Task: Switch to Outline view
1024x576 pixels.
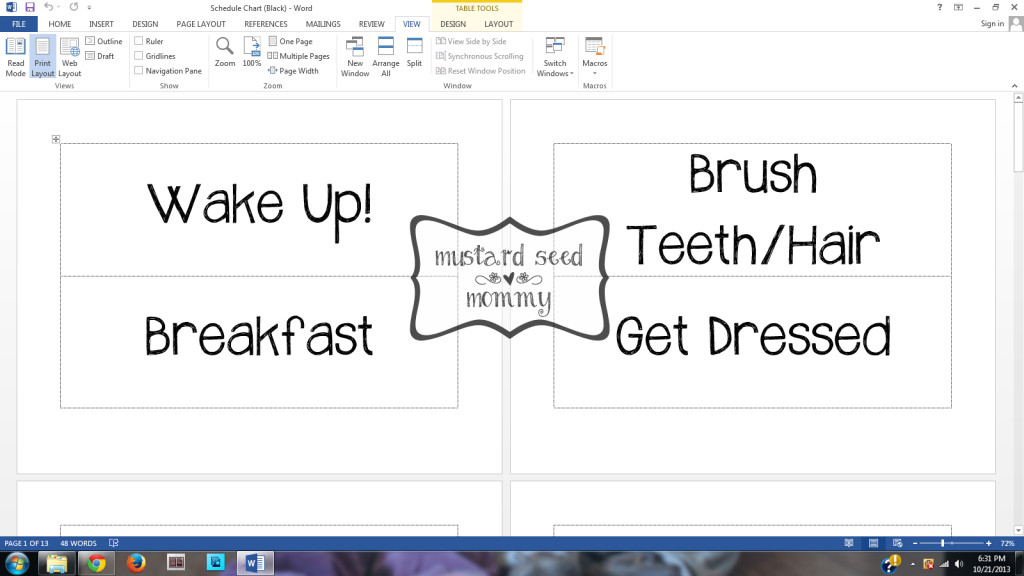Action: (104, 40)
